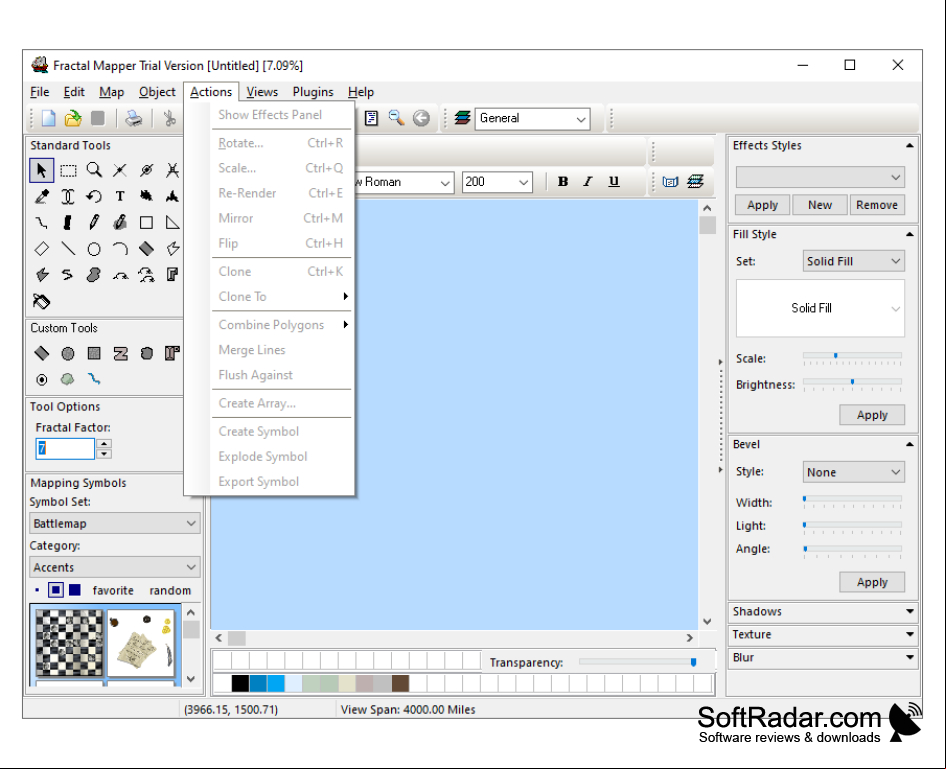This screenshot has height=769, width=946.
Task: Click the Transparency slider
Action: pyautogui.click(x=637, y=662)
